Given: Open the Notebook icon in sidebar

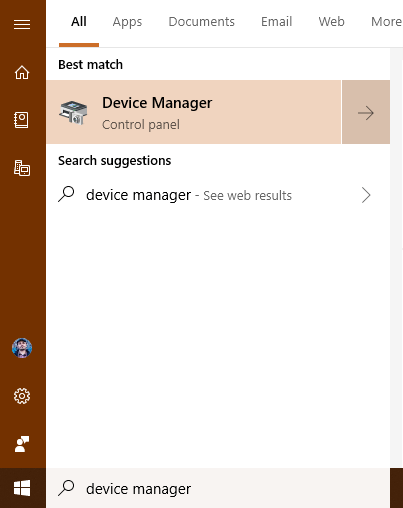Looking at the screenshot, I should pyautogui.click(x=21, y=120).
